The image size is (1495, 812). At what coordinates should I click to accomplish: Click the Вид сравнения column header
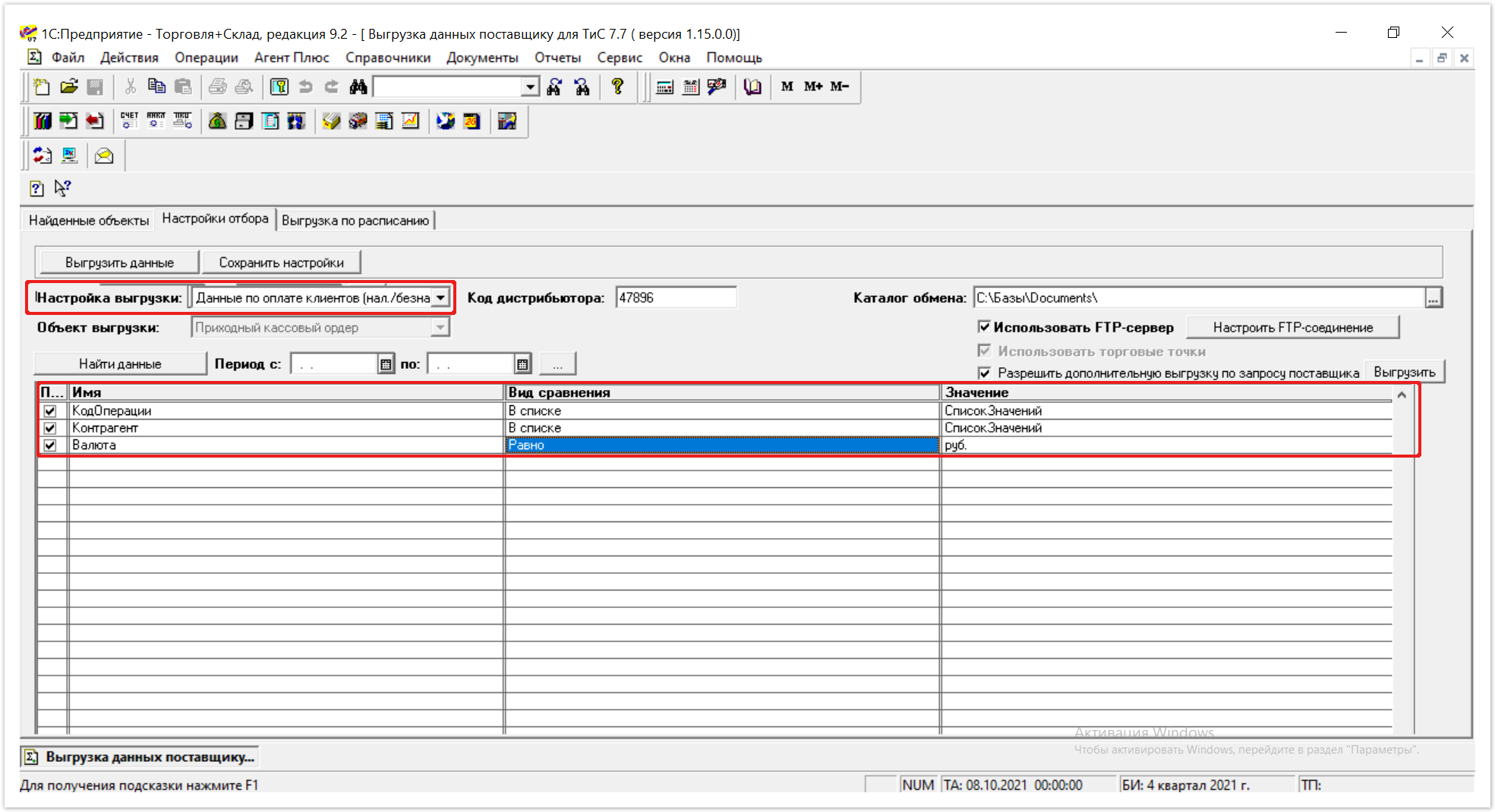click(x=722, y=392)
